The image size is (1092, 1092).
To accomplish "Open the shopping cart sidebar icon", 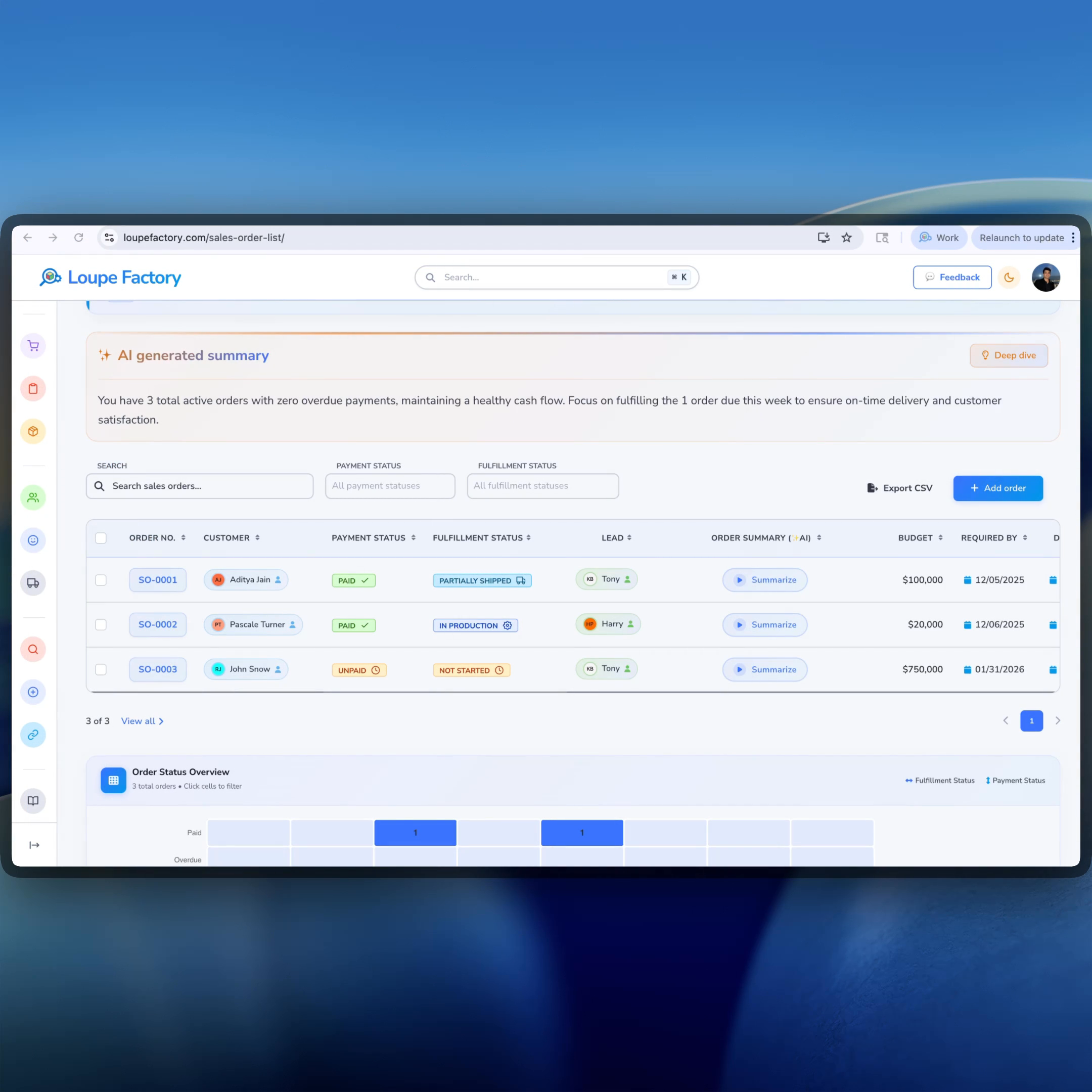I will click(33, 346).
